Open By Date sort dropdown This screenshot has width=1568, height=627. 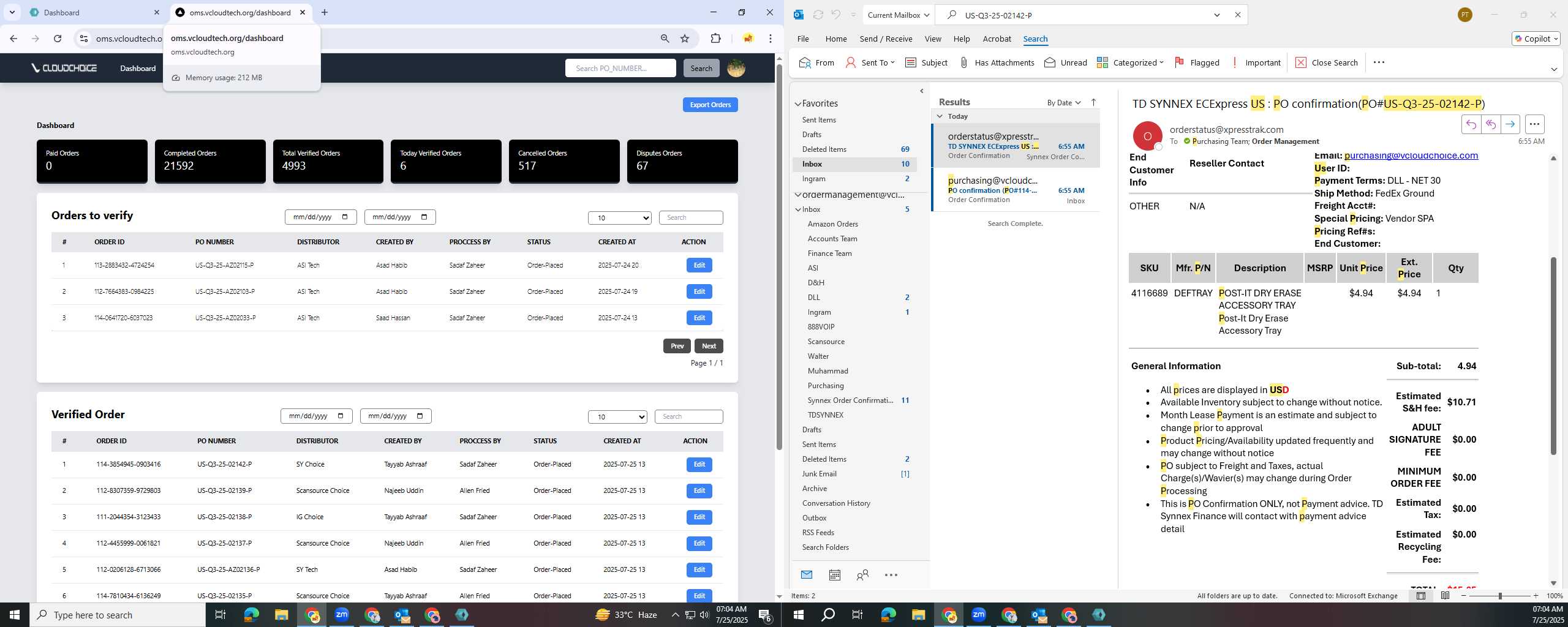[1064, 102]
